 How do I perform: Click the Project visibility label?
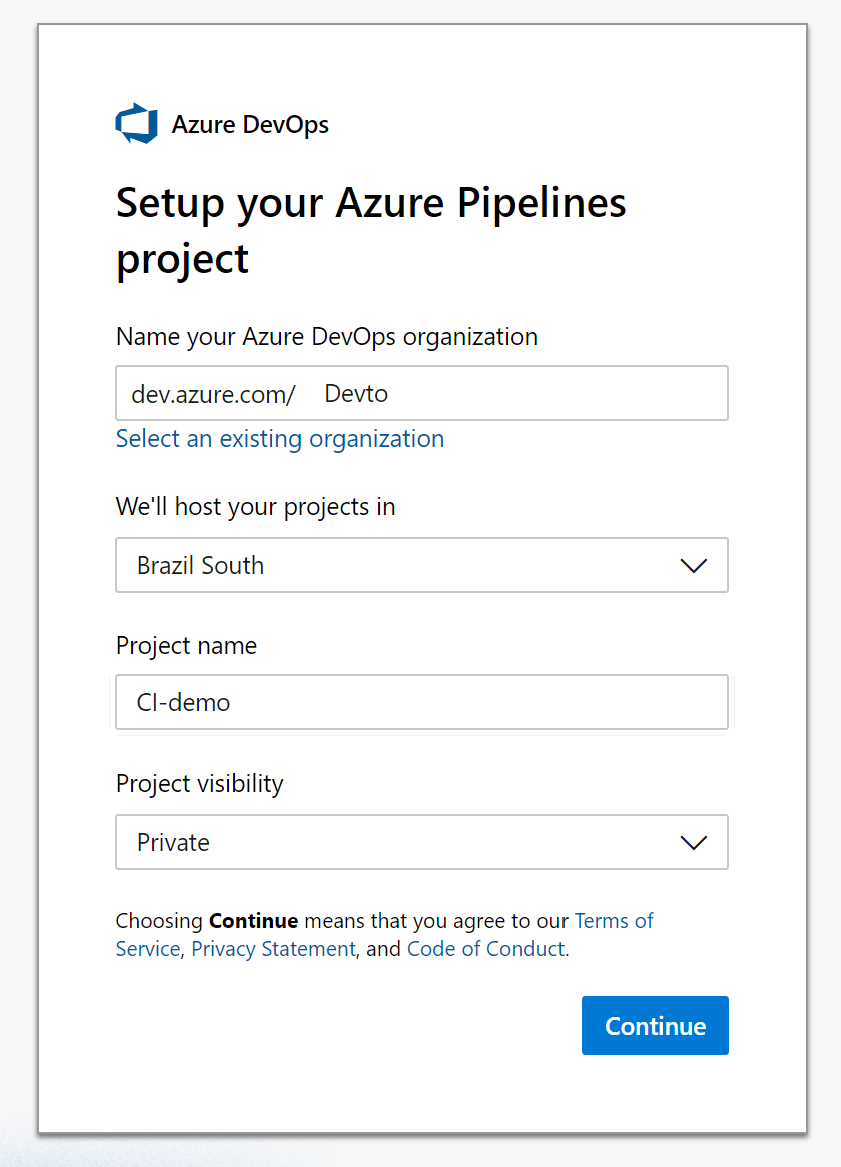pyautogui.click(x=199, y=784)
